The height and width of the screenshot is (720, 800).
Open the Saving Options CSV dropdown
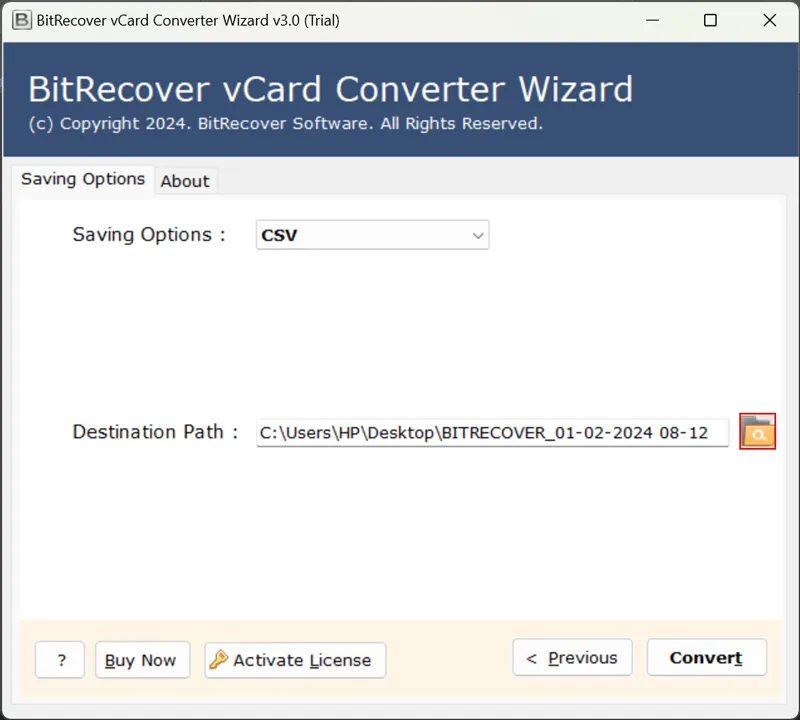[372, 235]
